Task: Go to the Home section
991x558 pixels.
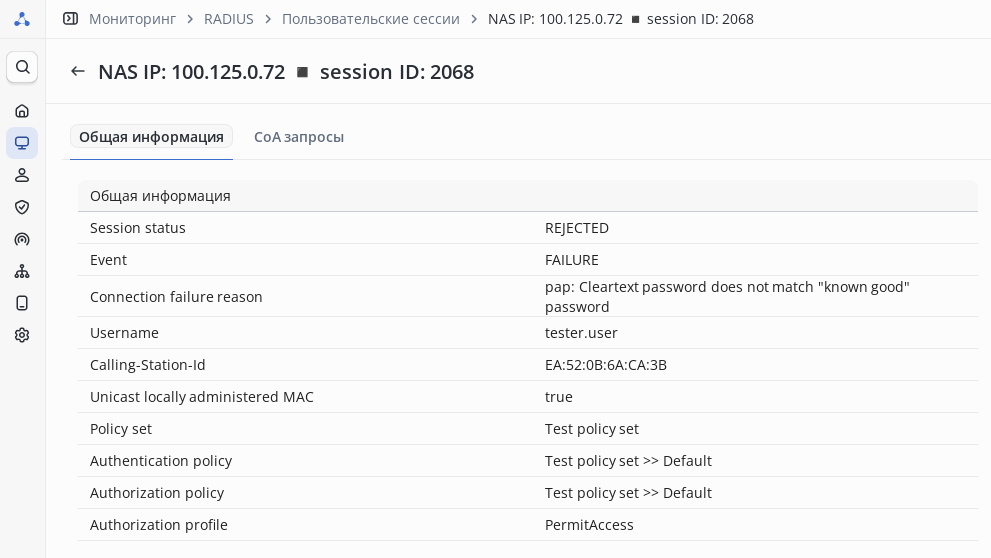Action: point(22,111)
